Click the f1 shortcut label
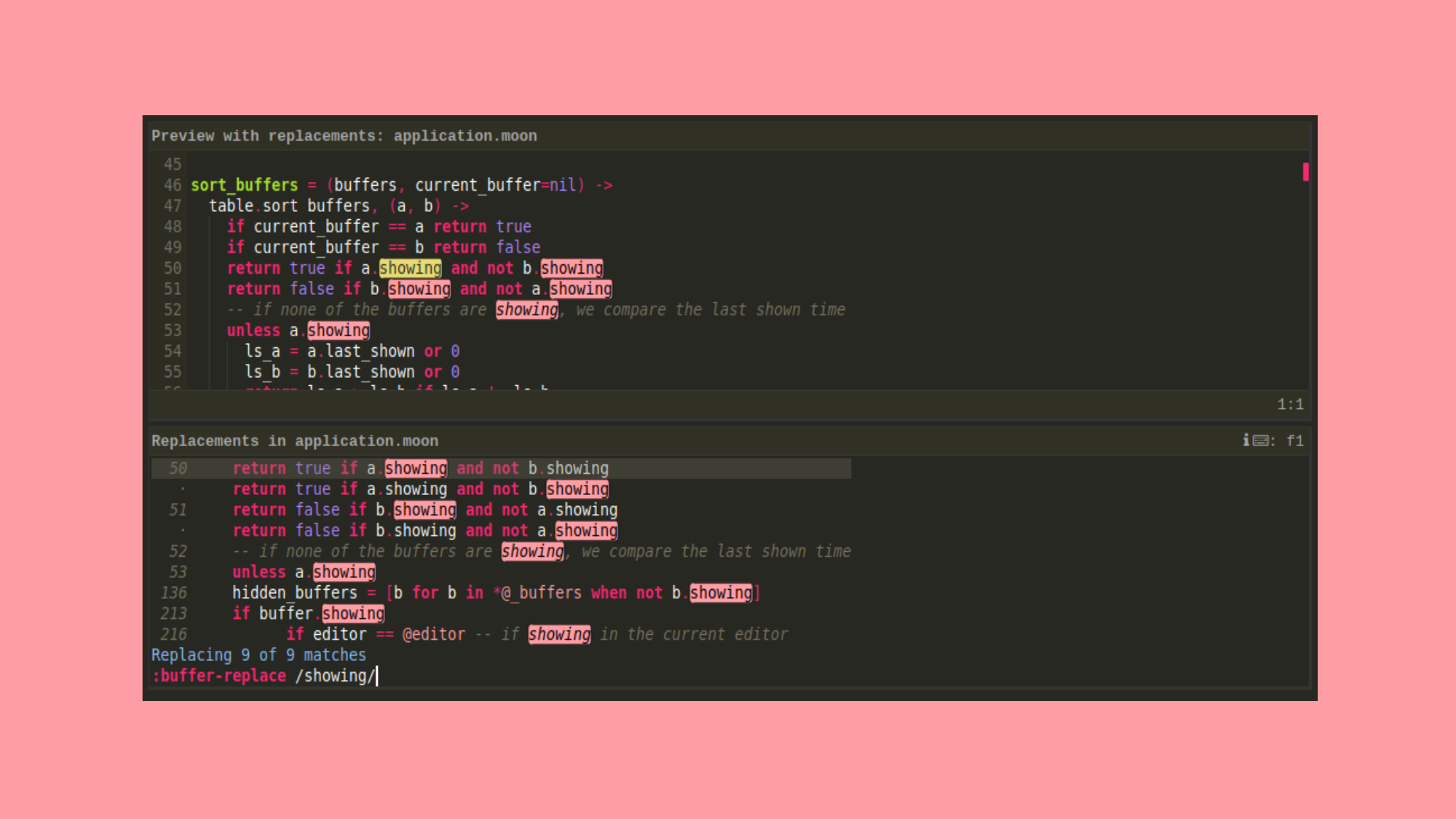The image size is (1456, 819). (x=1294, y=440)
